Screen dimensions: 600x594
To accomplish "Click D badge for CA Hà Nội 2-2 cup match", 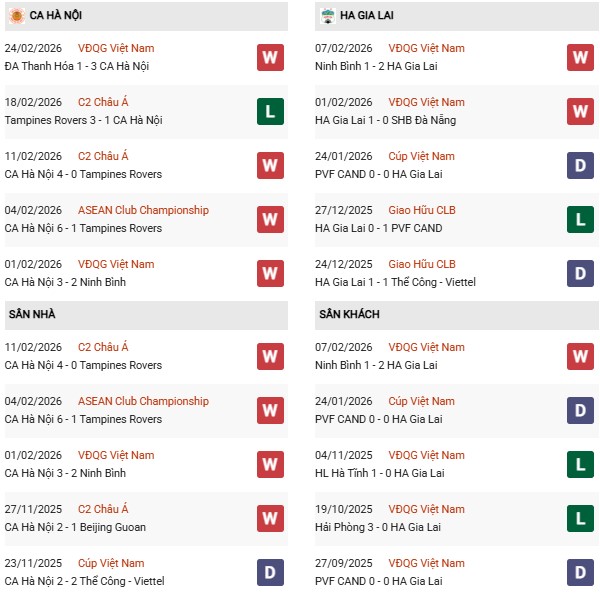I will coord(269,572).
